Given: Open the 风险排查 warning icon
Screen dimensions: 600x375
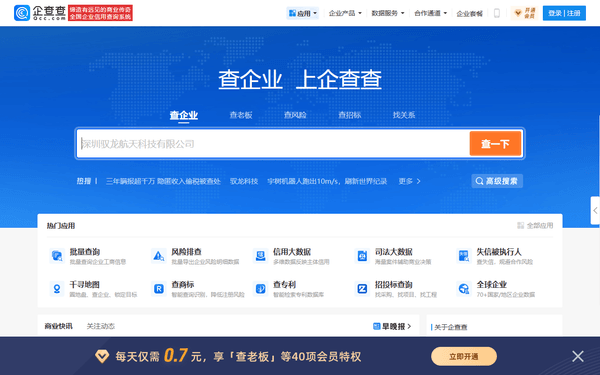Looking at the screenshot, I should [x=158, y=256].
